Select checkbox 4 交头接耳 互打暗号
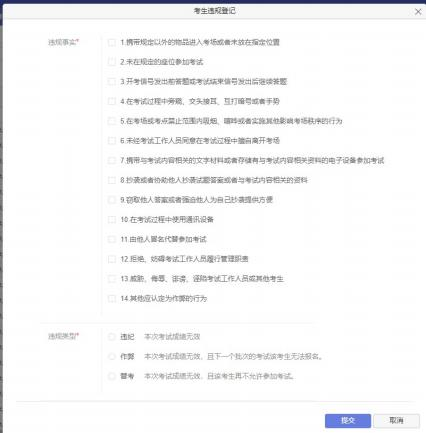 112,101
